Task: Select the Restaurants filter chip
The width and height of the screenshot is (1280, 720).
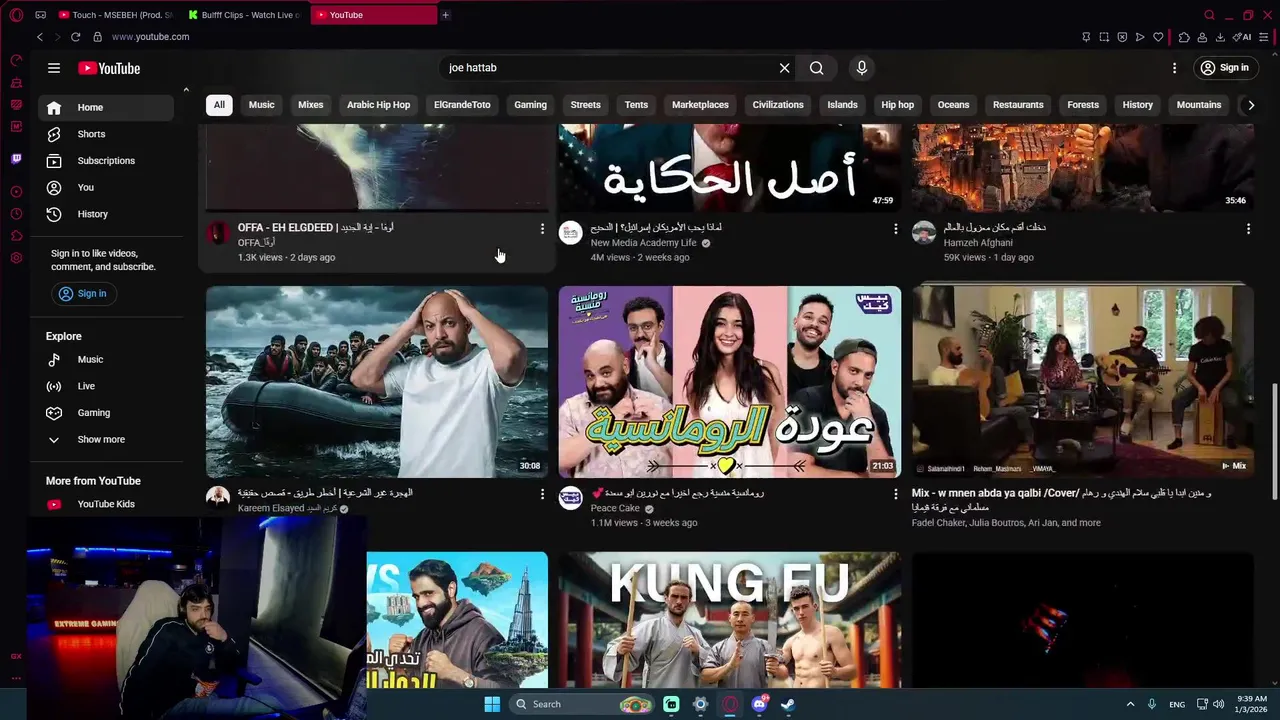Action: click(x=1018, y=105)
